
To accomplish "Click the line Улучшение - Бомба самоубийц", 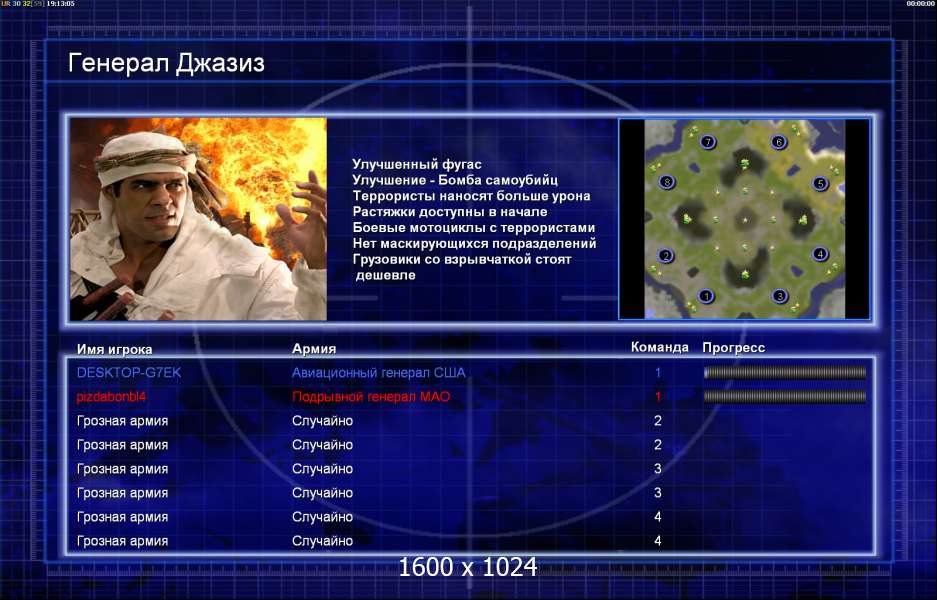I will tap(455, 180).
